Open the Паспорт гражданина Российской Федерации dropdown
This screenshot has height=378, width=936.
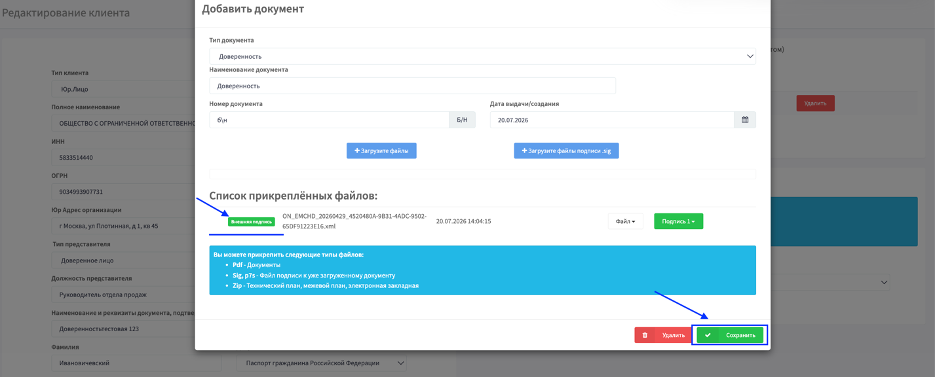click(322, 363)
